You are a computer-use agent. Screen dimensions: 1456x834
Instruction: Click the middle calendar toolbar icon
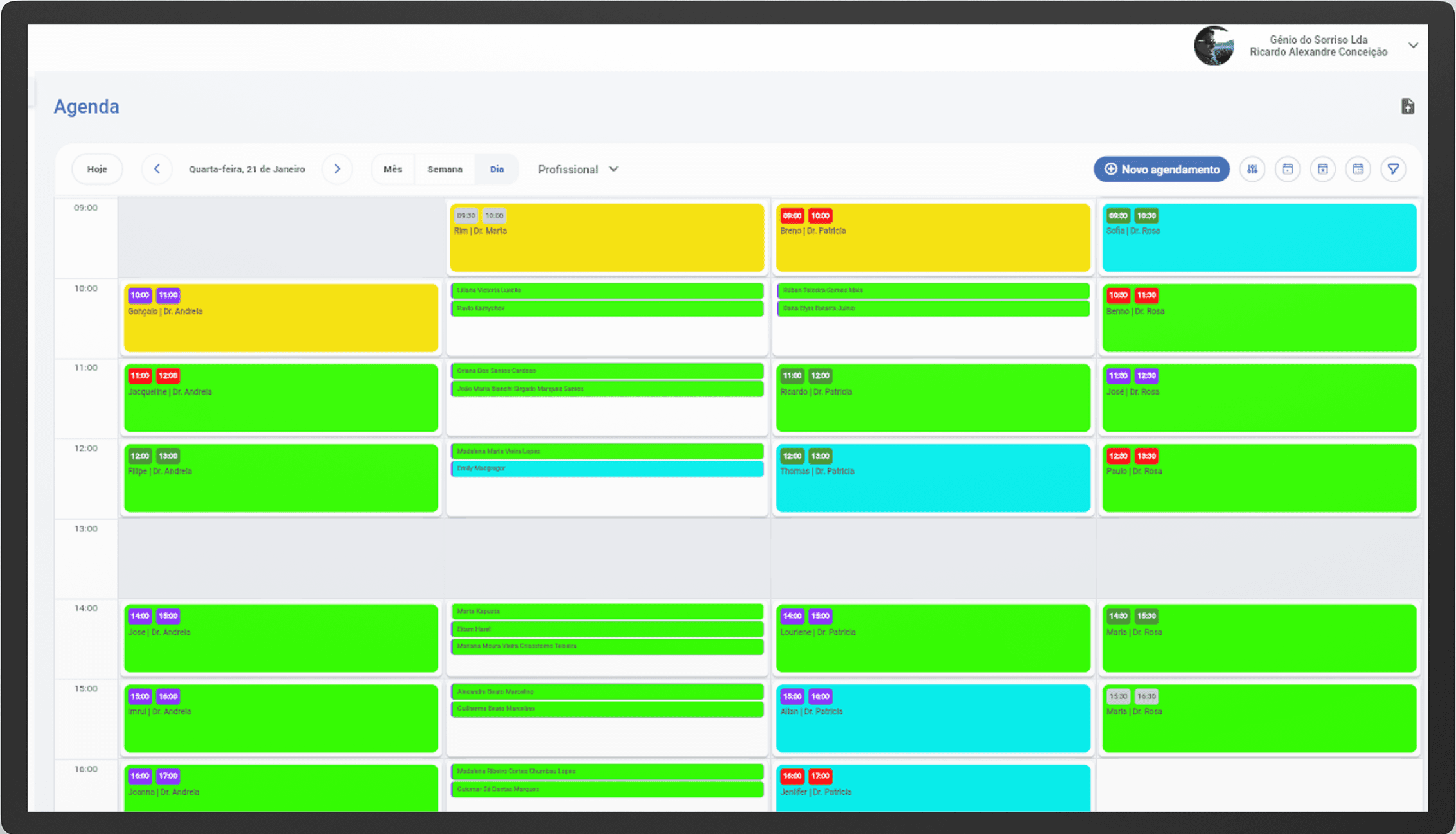click(1323, 169)
